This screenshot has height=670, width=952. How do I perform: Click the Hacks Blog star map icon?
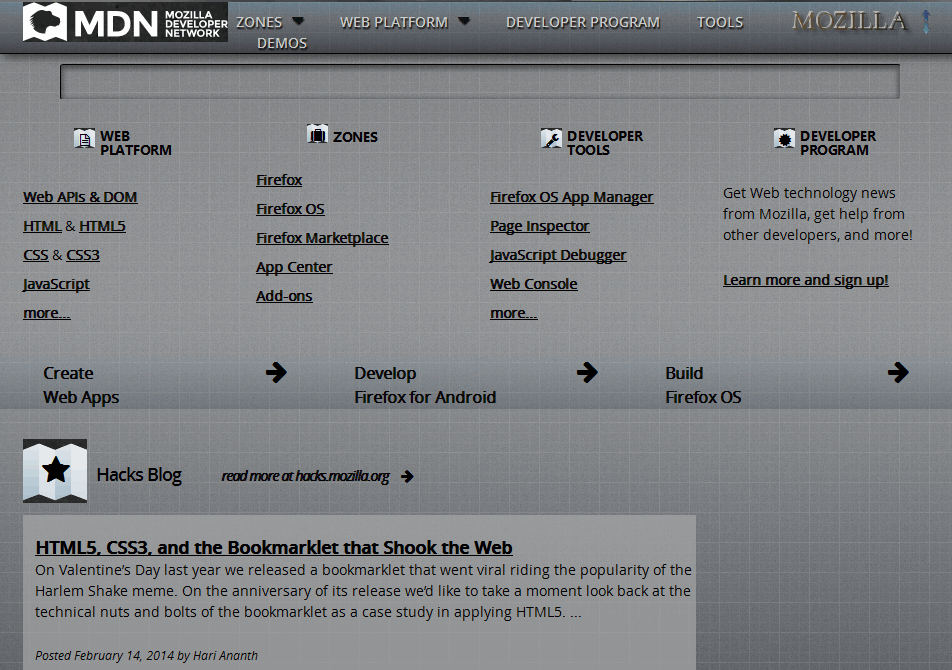point(55,471)
